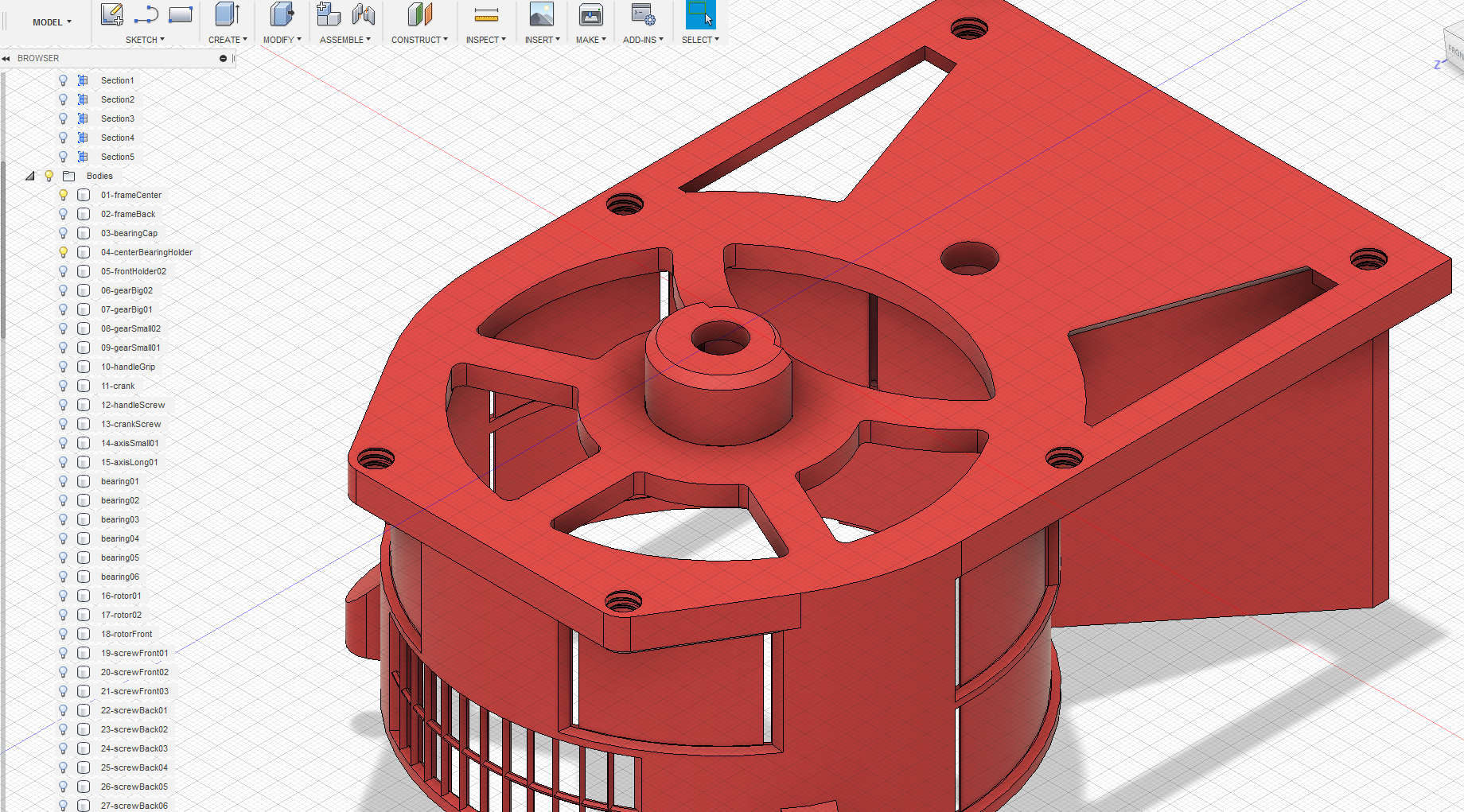Click body icon beside 06-gearBig02
The height and width of the screenshot is (812, 1464).
tap(84, 290)
